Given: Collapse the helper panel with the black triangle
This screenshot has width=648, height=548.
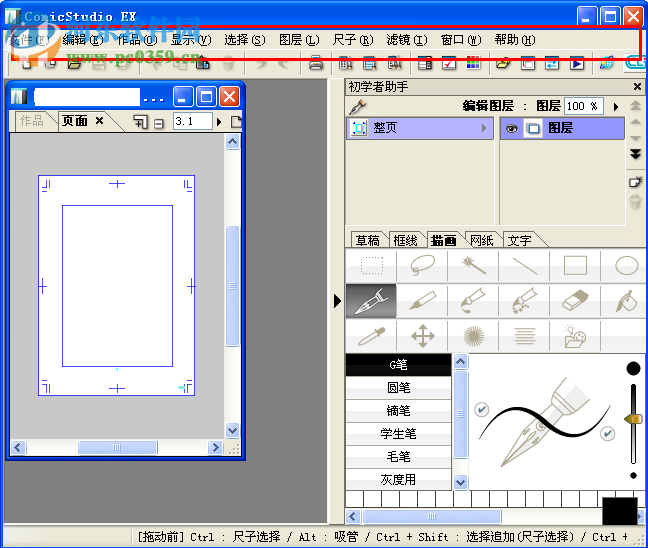Looking at the screenshot, I should click(x=337, y=301).
